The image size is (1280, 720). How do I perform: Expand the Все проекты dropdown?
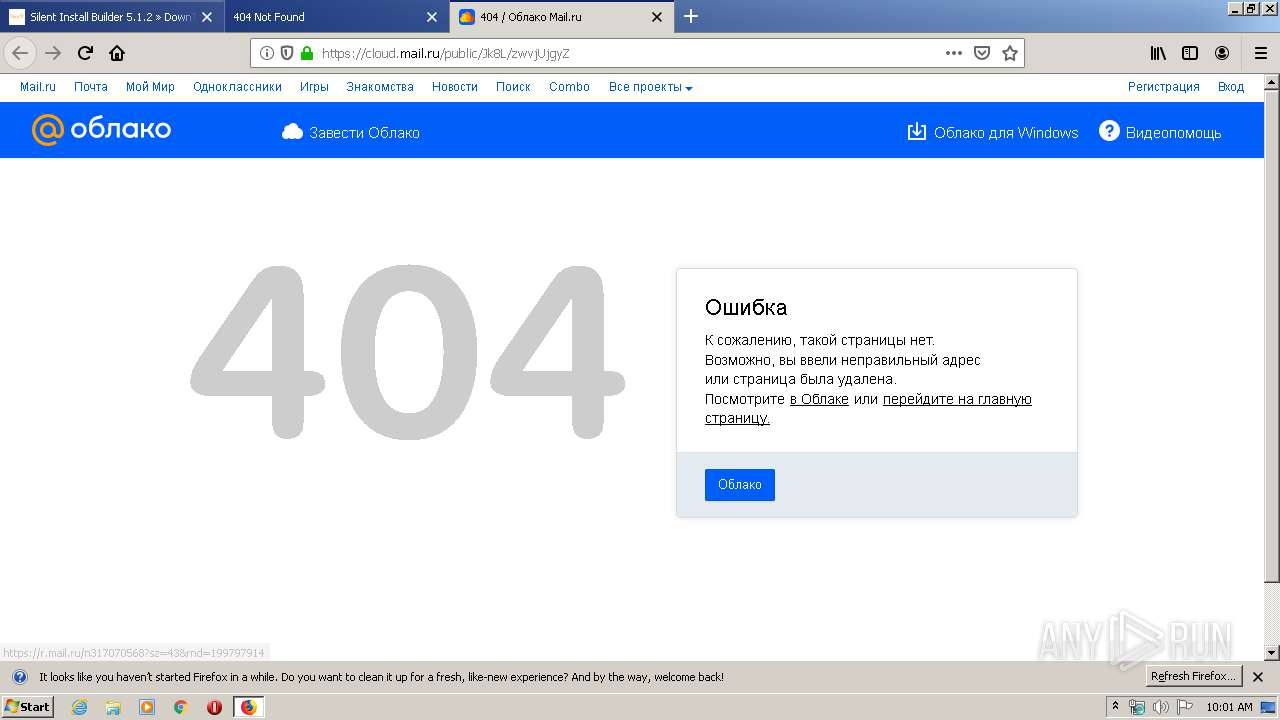click(650, 87)
